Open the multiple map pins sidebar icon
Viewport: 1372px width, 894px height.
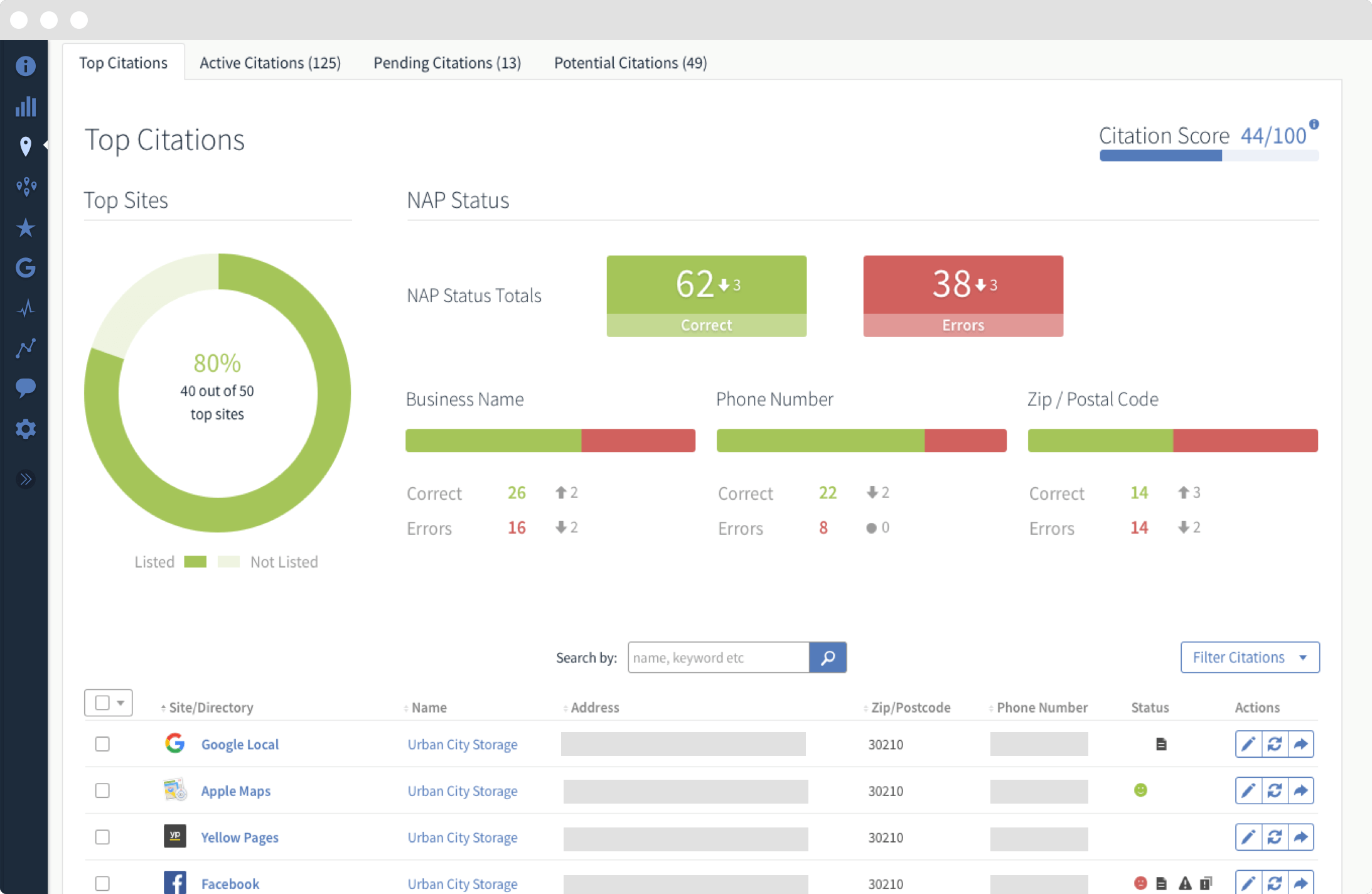coord(26,186)
